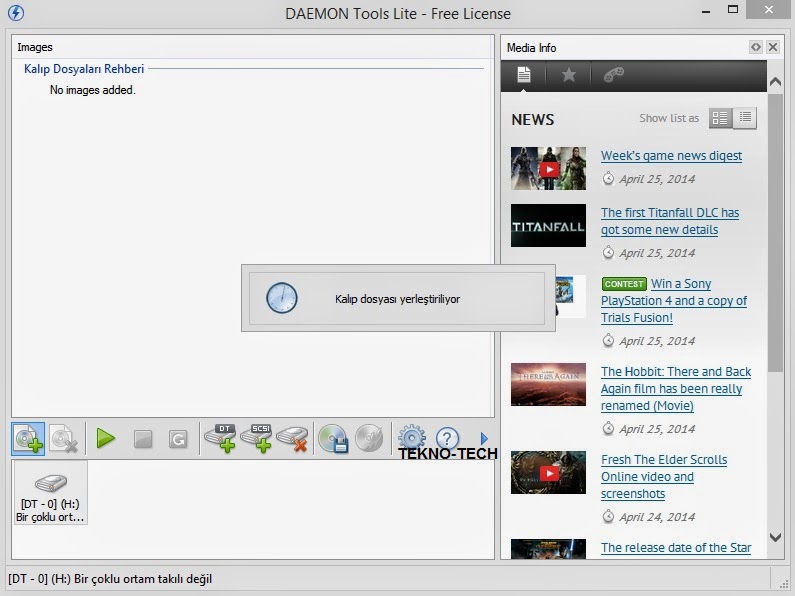795x596 pixels.
Task: Click the G refresh icon in the toolbar
Action: (178, 439)
